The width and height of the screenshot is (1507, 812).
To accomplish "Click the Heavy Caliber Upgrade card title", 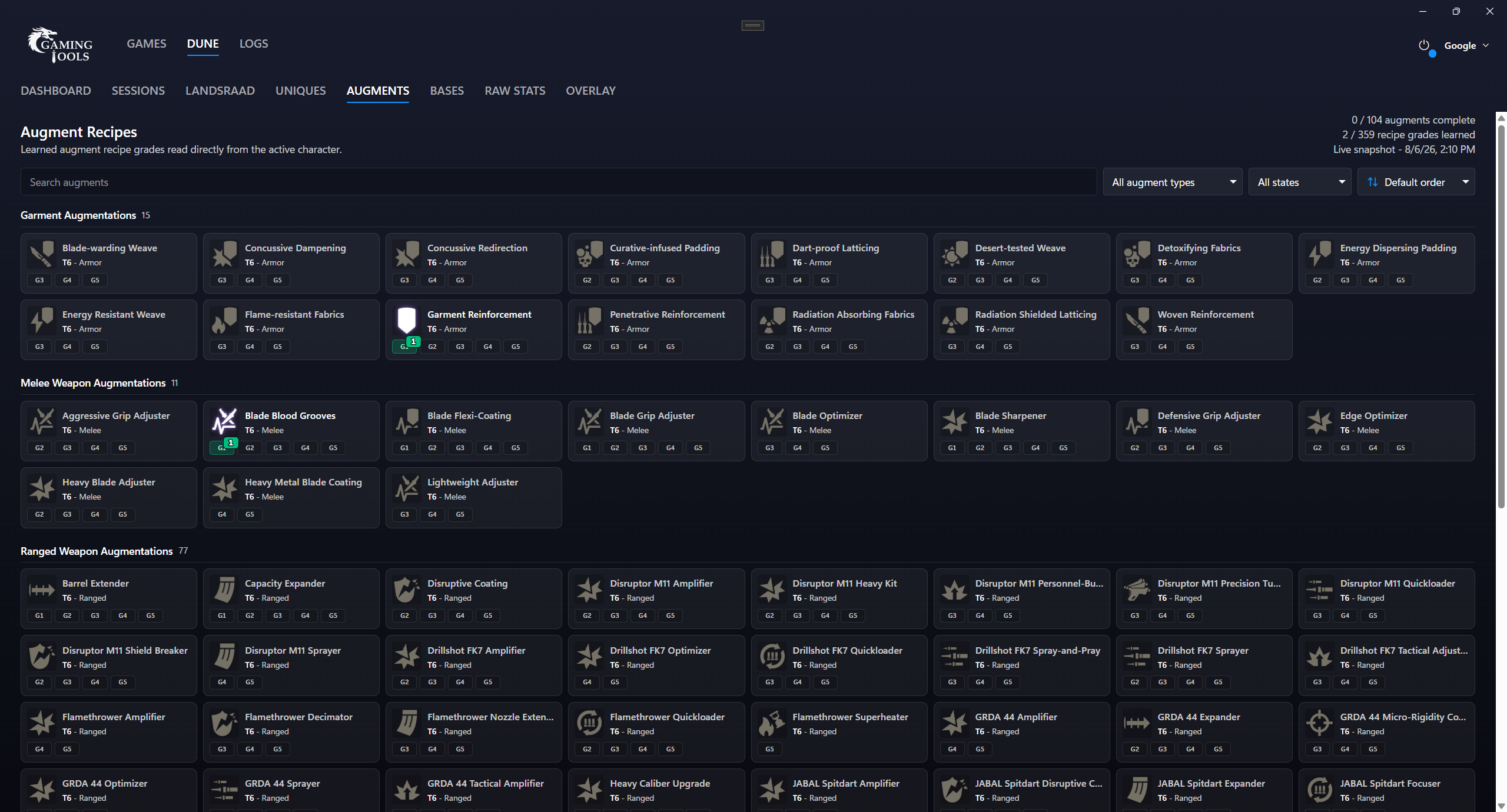I will (x=660, y=783).
